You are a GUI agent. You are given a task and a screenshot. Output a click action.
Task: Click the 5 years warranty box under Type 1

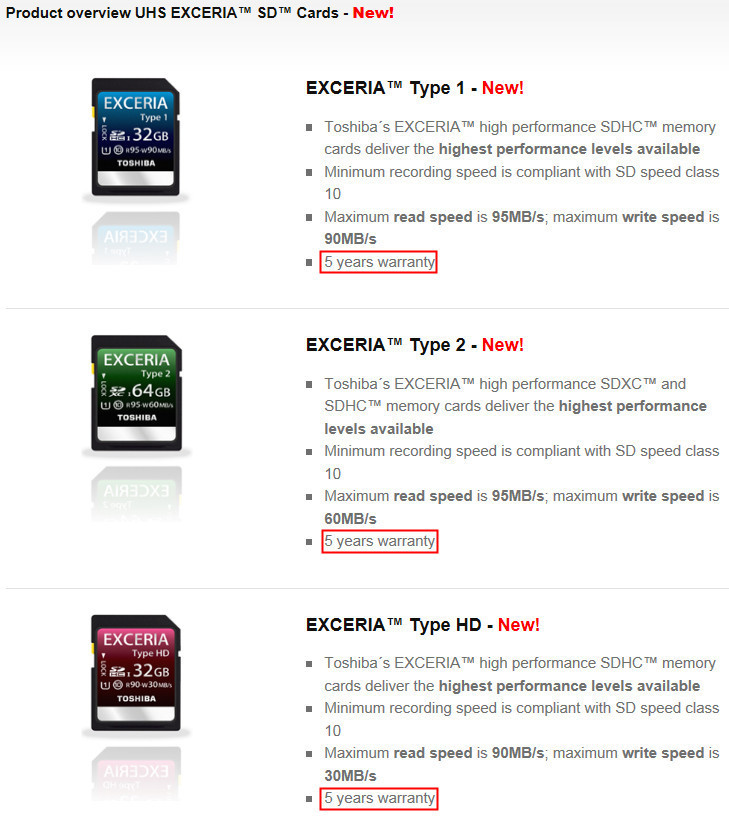tap(378, 262)
